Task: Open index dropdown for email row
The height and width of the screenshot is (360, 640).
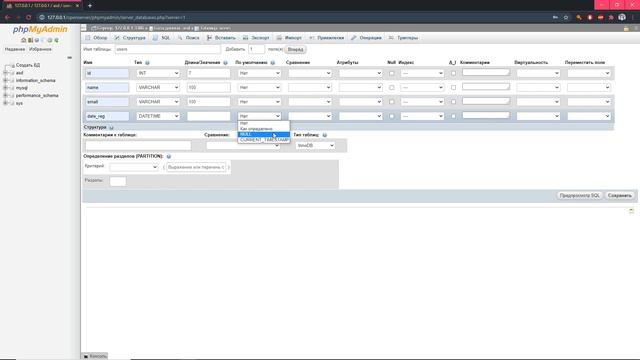Action: [422, 102]
